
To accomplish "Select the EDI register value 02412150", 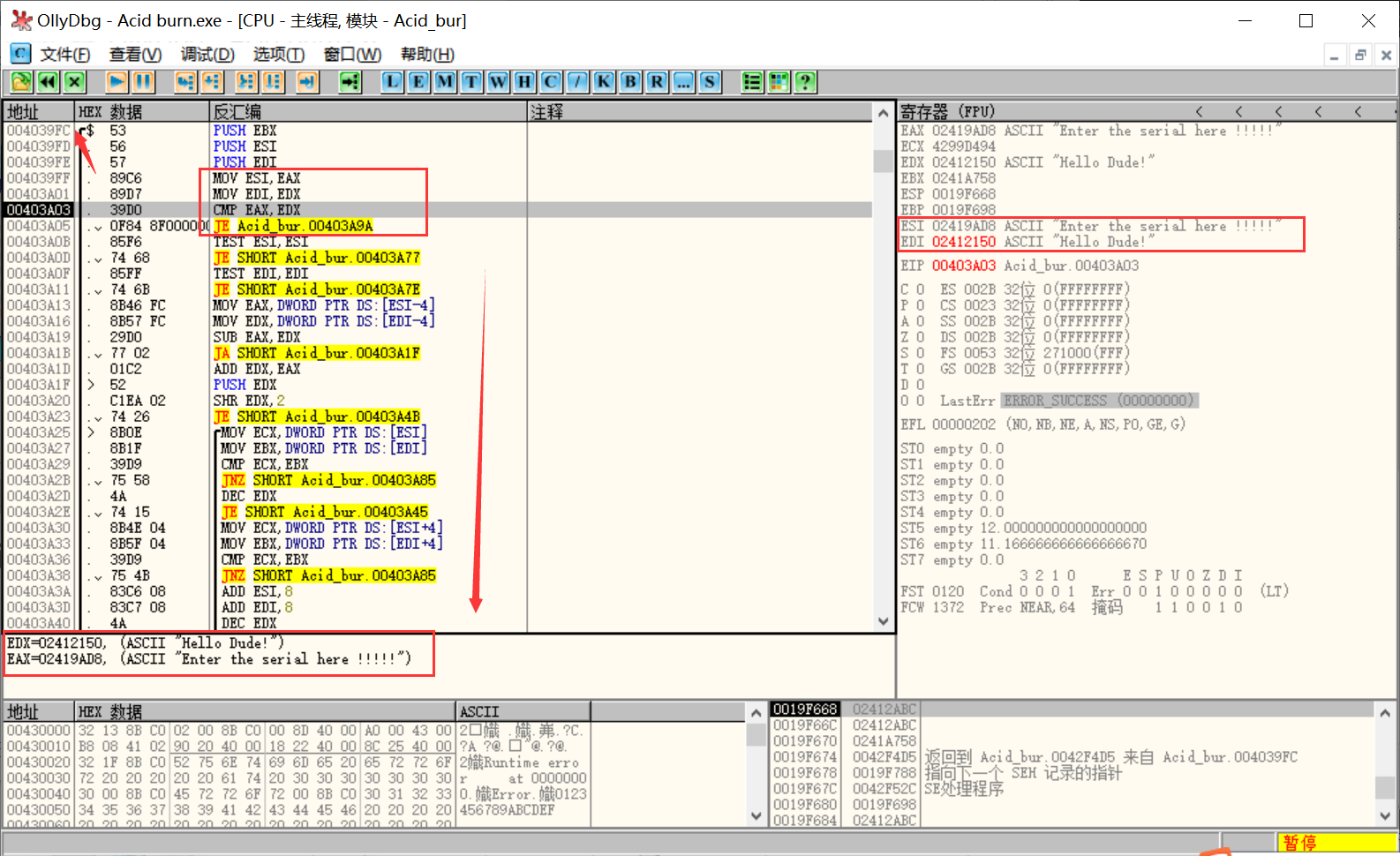I will coord(964,242).
